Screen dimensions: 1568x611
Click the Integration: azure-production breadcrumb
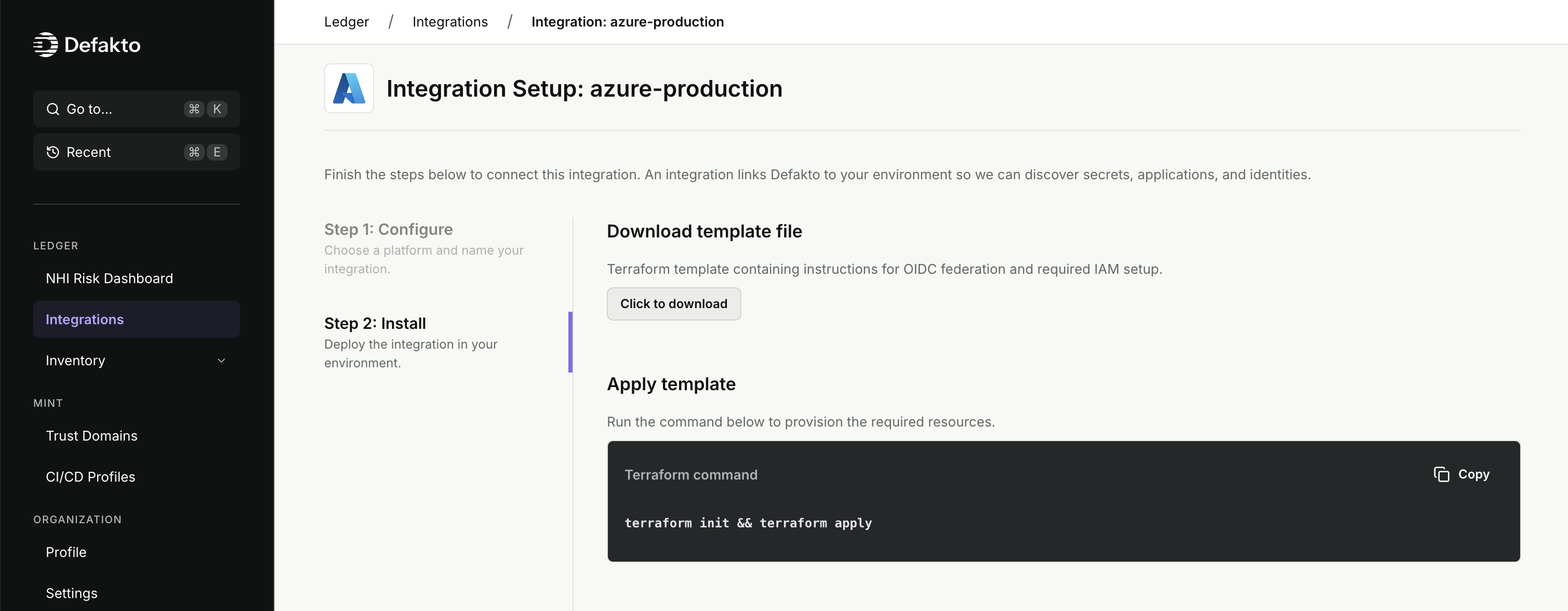(628, 22)
